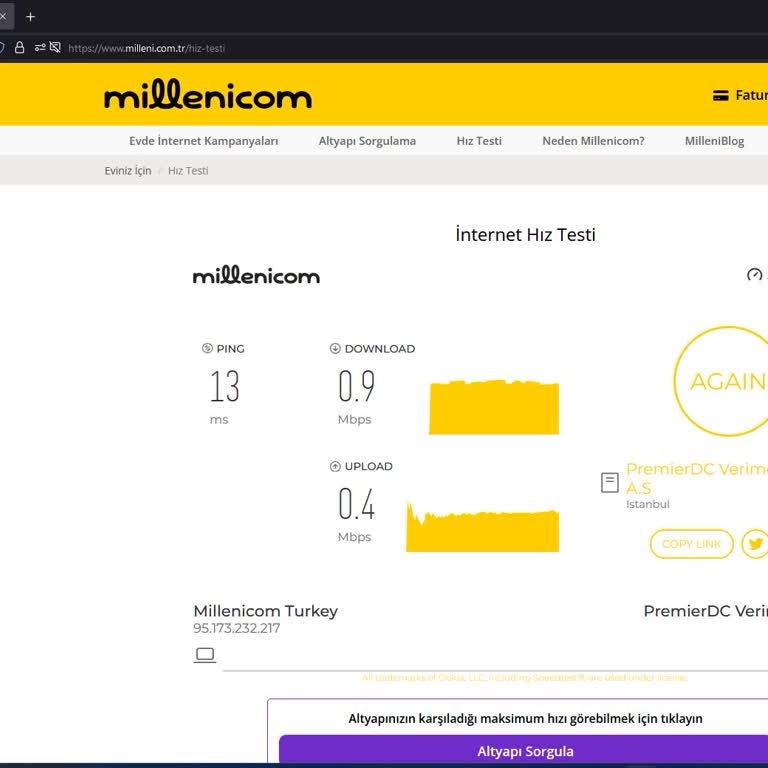Screen dimensions: 768x768
Task: Open MilleniBlog menu item
Action: (x=714, y=141)
